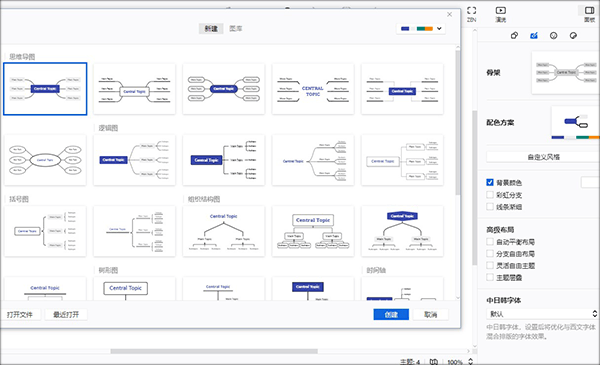
Task: Select the square-elbow mind map template in first row
Action: pyautogui.click(x=402, y=89)
